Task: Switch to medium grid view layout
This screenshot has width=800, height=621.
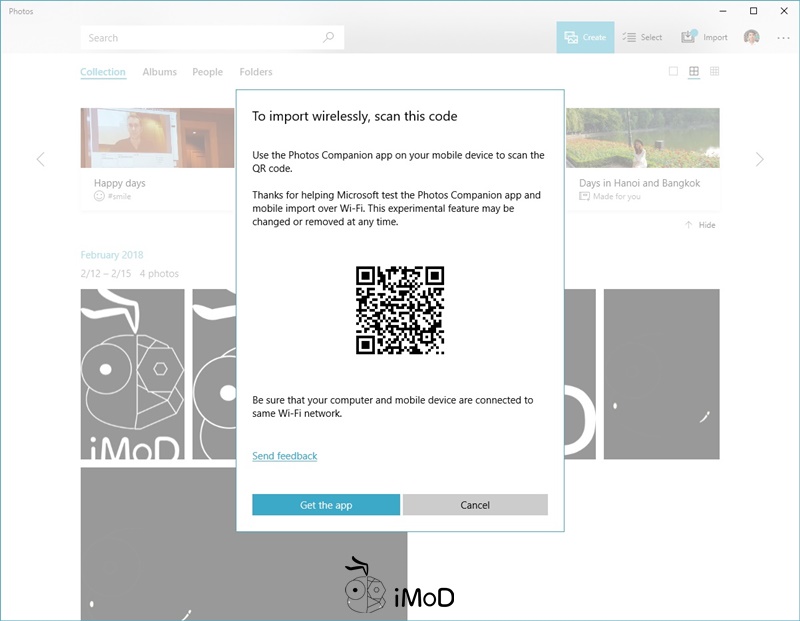Action: pyautogui.click(x=694, y=72)
